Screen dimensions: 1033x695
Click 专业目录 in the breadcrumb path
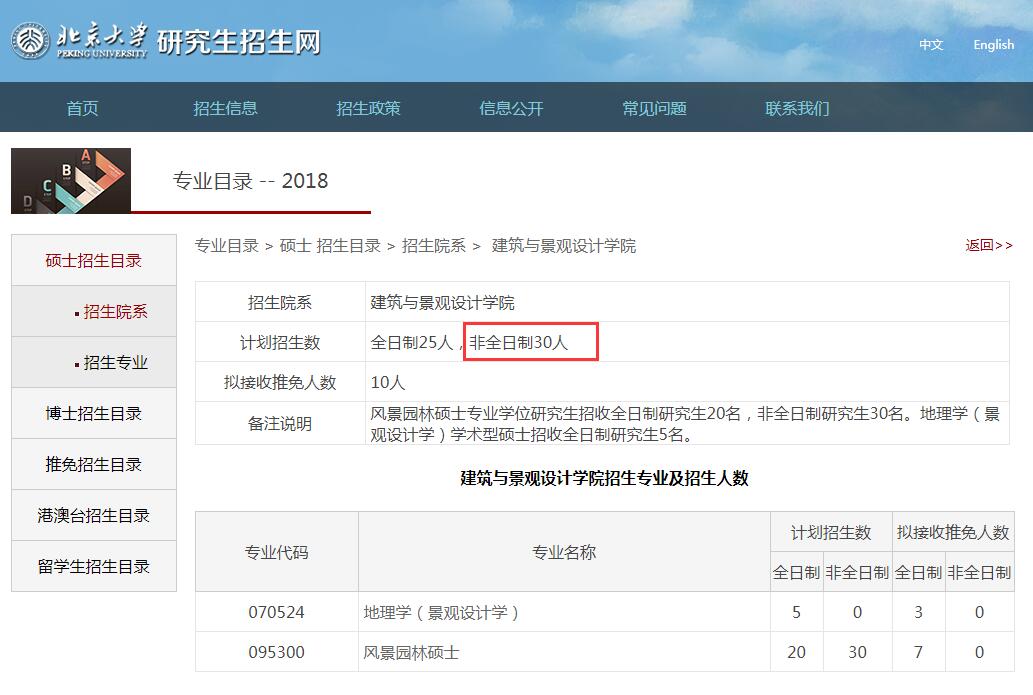[x=226, y=246]
